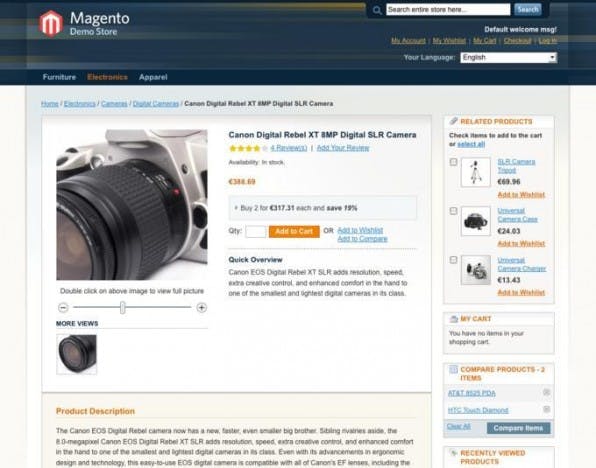
Task: Remove AT&T 8525 PDA from compare list
Action: coord(546,392)
